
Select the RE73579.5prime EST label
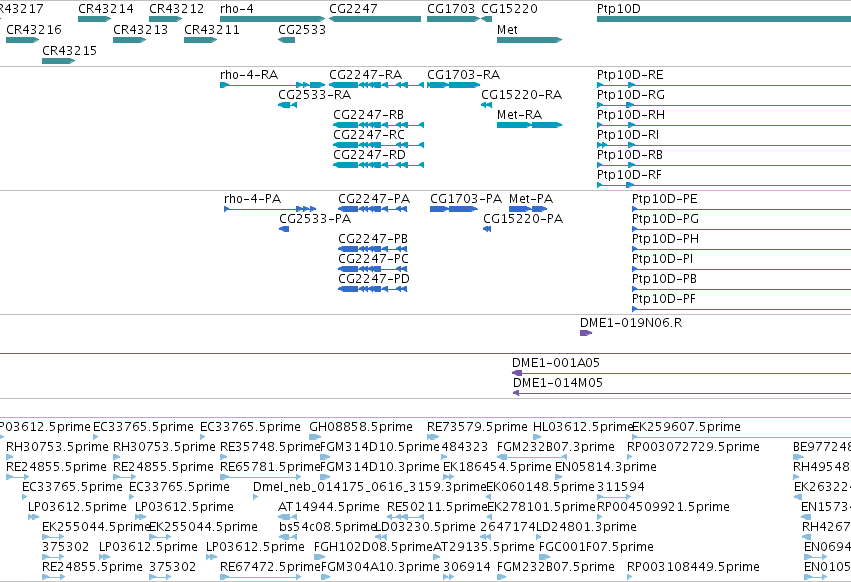pyautogui.click(x=477, y=427)
